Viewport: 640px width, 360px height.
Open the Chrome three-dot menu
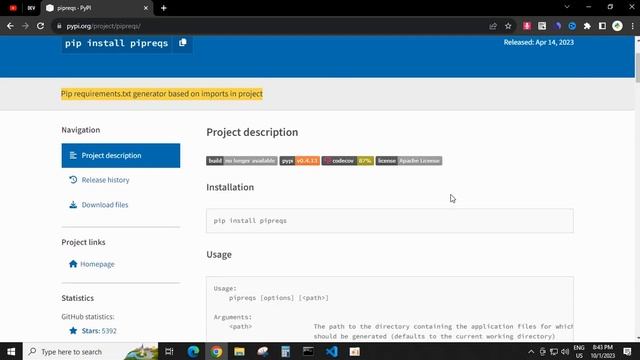tap(632, 26)
